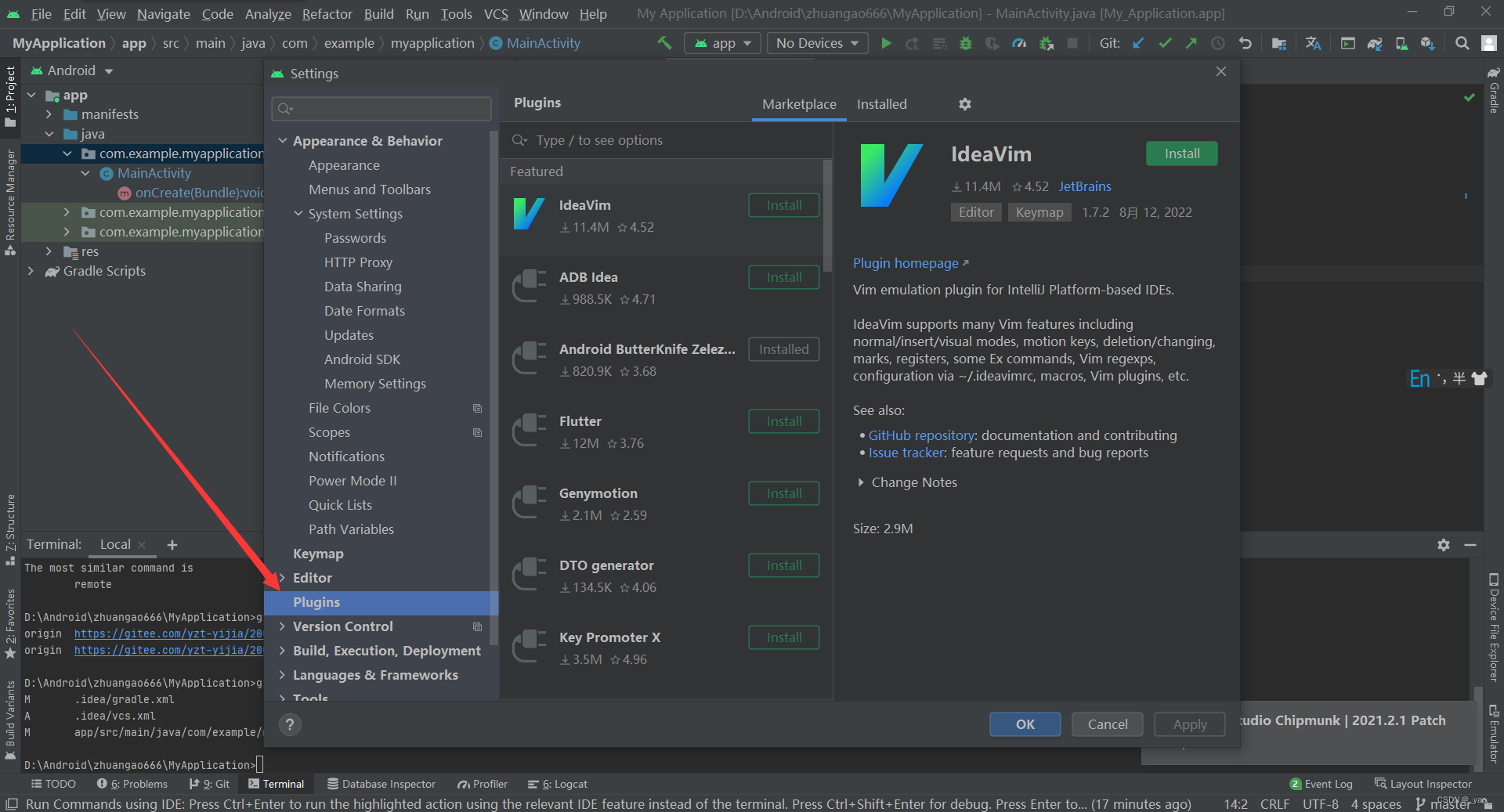The height and width of the screenshot is (812, 1504).
Task: Open terminal panel settings gear
Action: coord(1444,545)
